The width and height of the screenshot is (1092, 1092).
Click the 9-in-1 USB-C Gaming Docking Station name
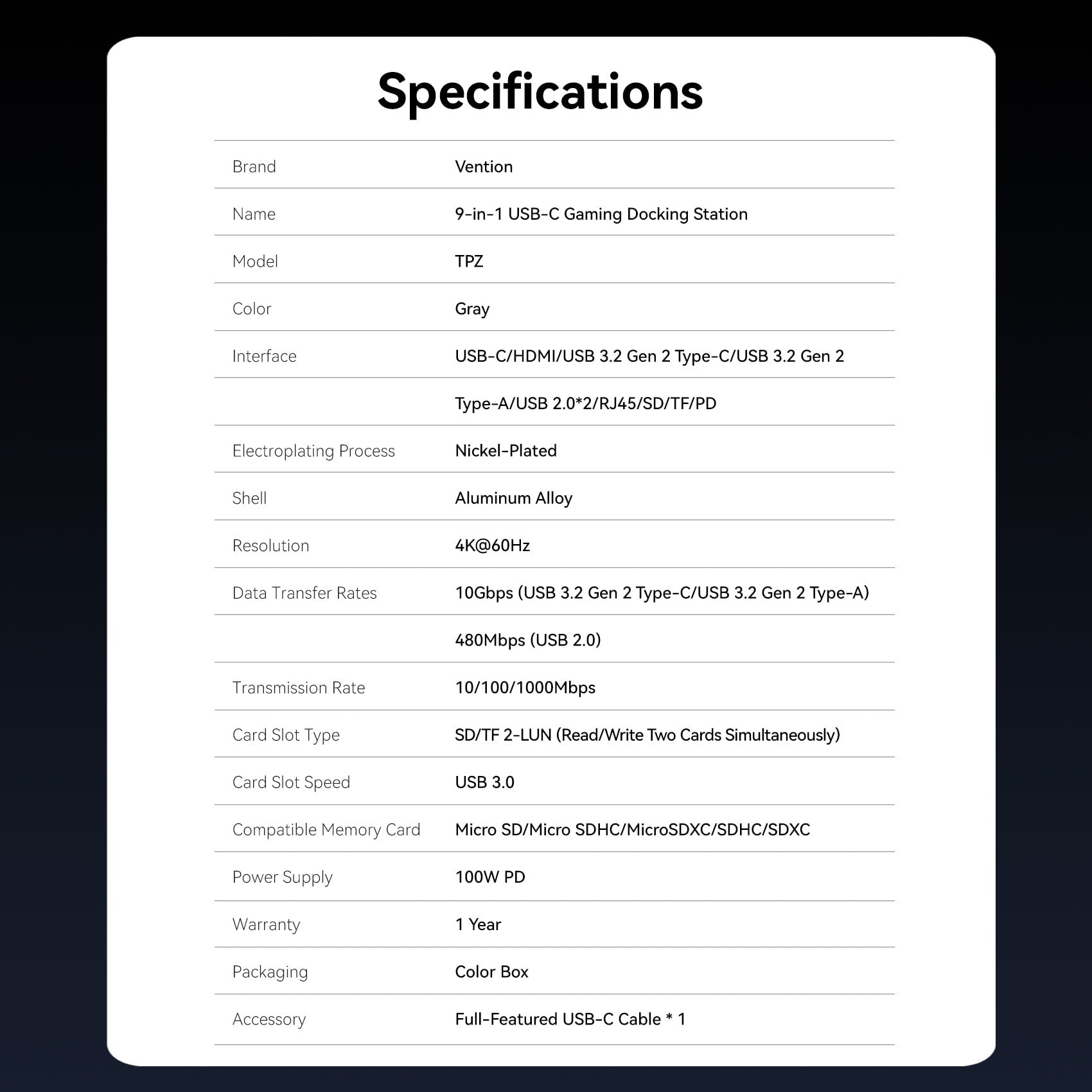point(601,214)
